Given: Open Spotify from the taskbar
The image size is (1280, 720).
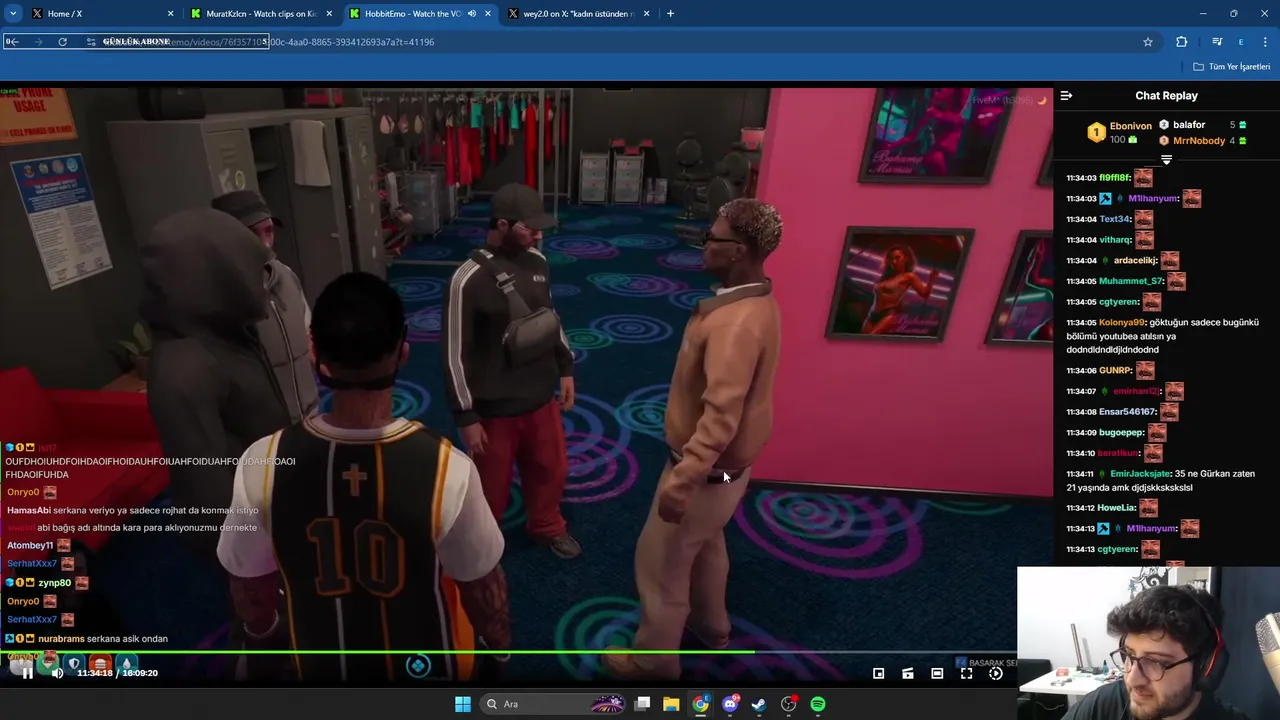Looking at the screenshot, I should (x=818, y=704).
